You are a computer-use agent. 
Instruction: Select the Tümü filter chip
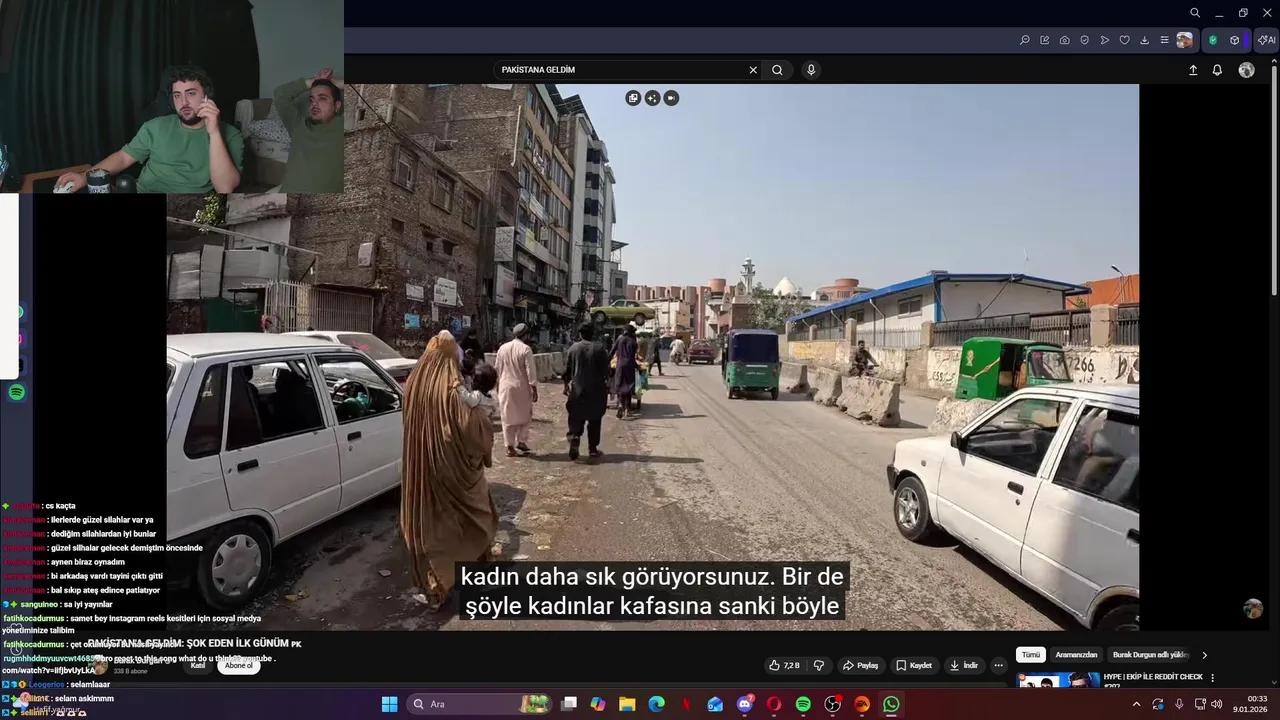tap(1031, 655)
